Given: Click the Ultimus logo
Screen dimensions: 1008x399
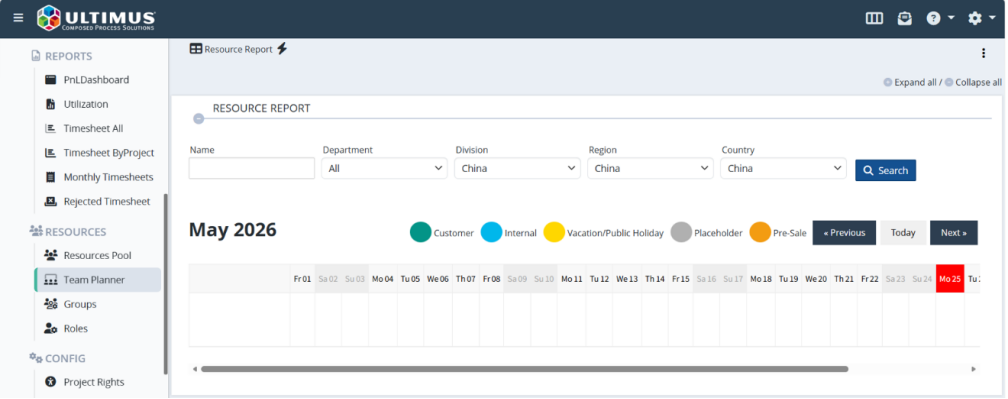Looking at the screenshot, I should [96, 18].
